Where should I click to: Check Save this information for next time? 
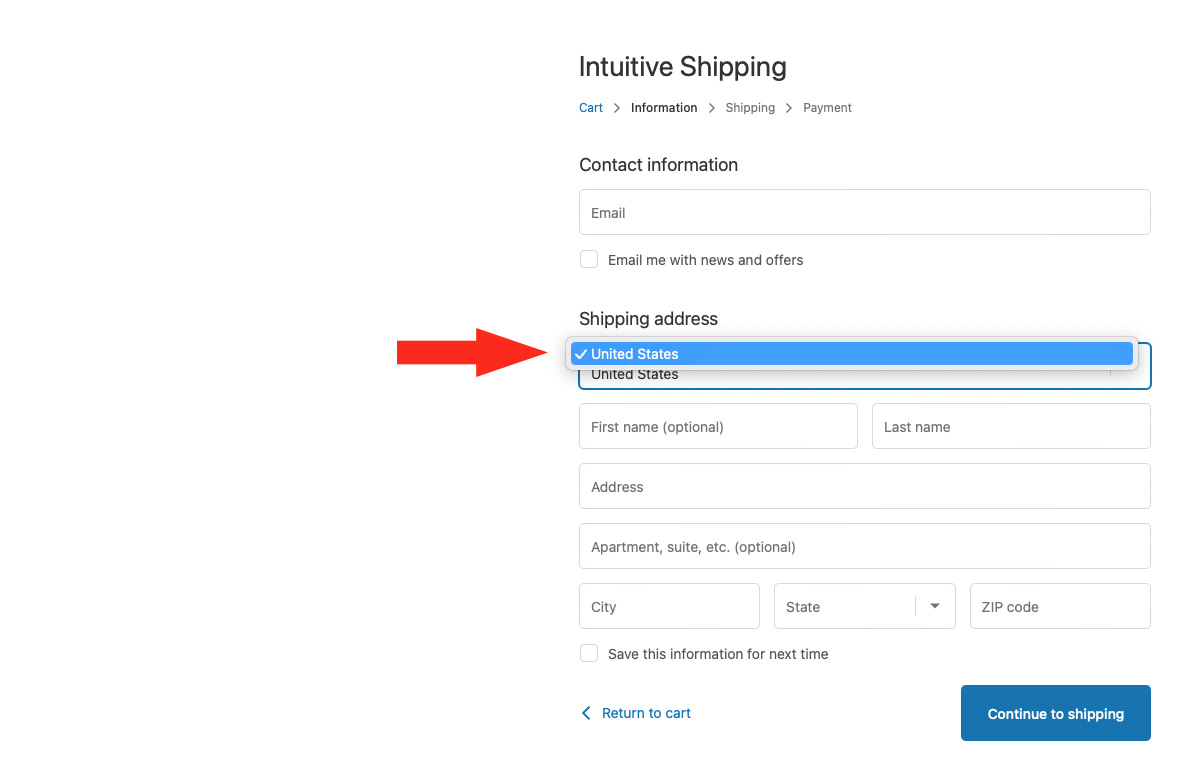pos(589,654)
